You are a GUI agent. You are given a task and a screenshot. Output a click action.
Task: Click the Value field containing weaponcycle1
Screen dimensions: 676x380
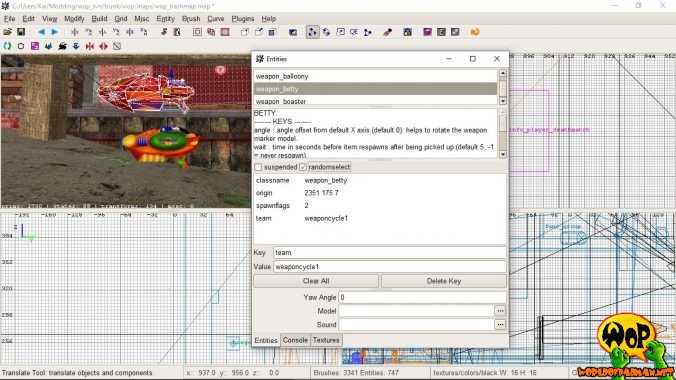pyautogui.click(x=390, y=267)
